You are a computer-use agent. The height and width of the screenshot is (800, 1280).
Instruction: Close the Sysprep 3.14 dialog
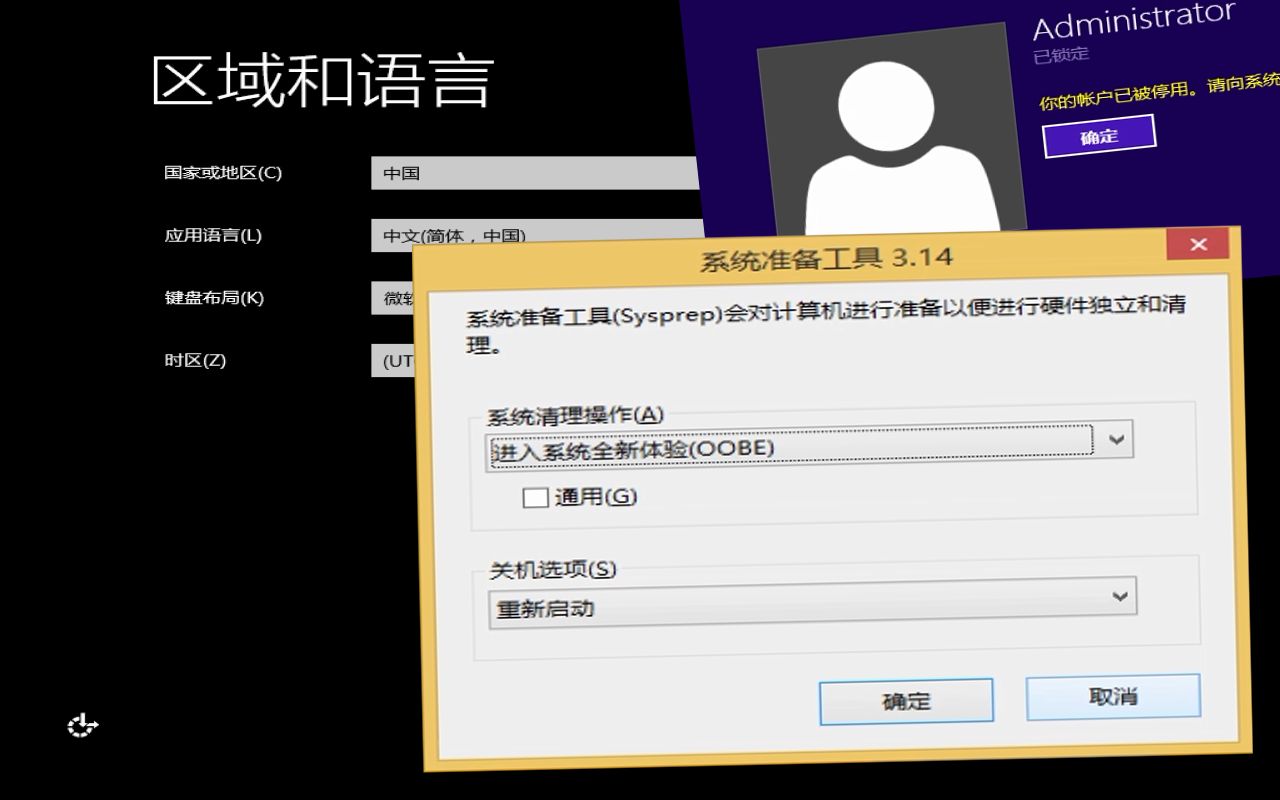[1198, 244]
